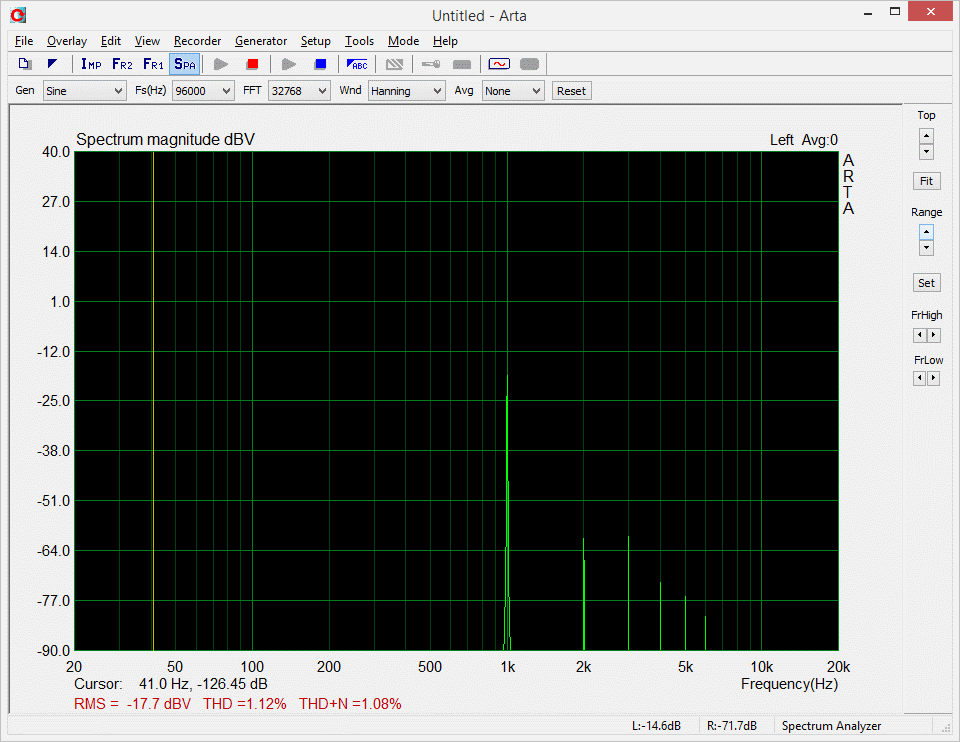Stop recording with the red square

[252, 64]
